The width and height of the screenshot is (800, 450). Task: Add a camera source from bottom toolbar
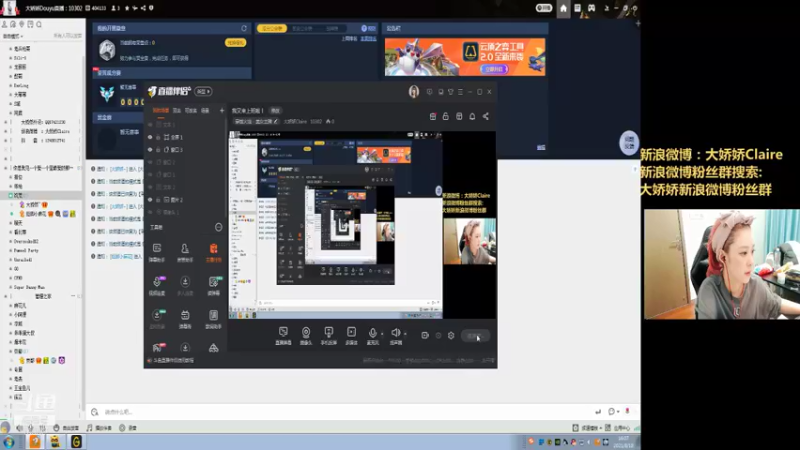click(306, 335)
